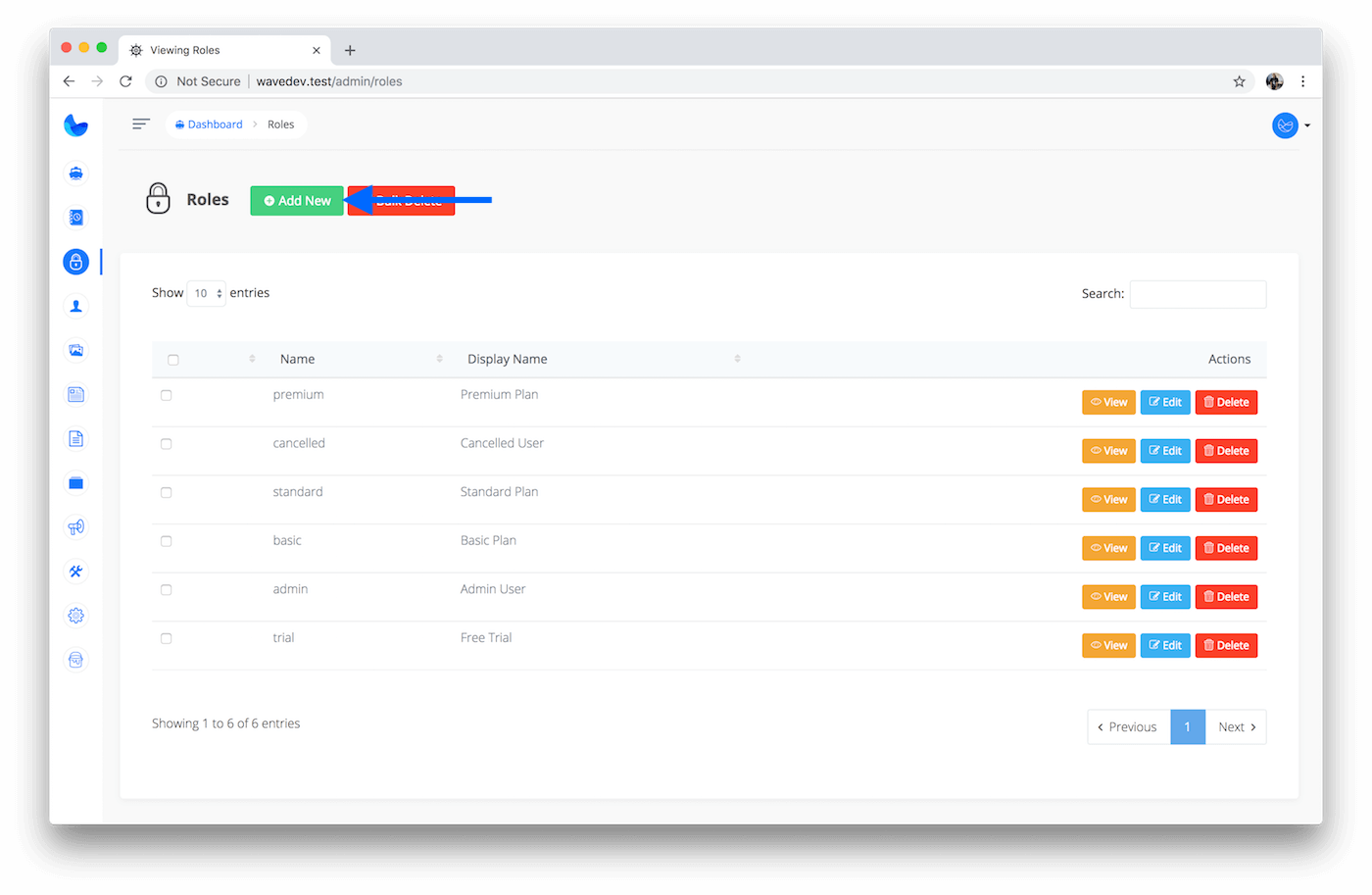Viewport: 1372px width, 895px height.
Task: Bookmark this page with the star icon
Action: click(x=1239, y=81)
